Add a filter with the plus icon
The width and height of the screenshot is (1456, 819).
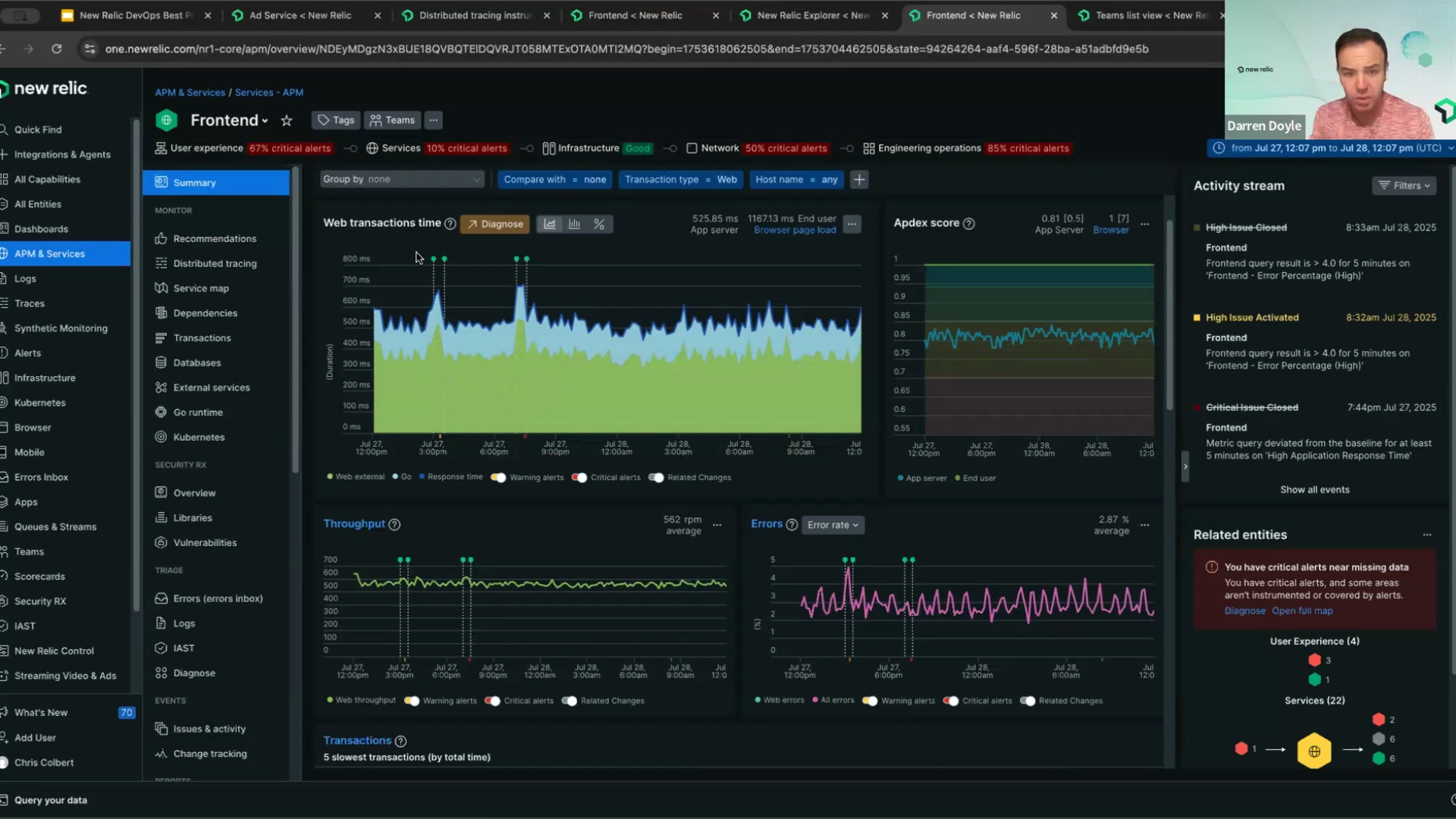[859, 180]
